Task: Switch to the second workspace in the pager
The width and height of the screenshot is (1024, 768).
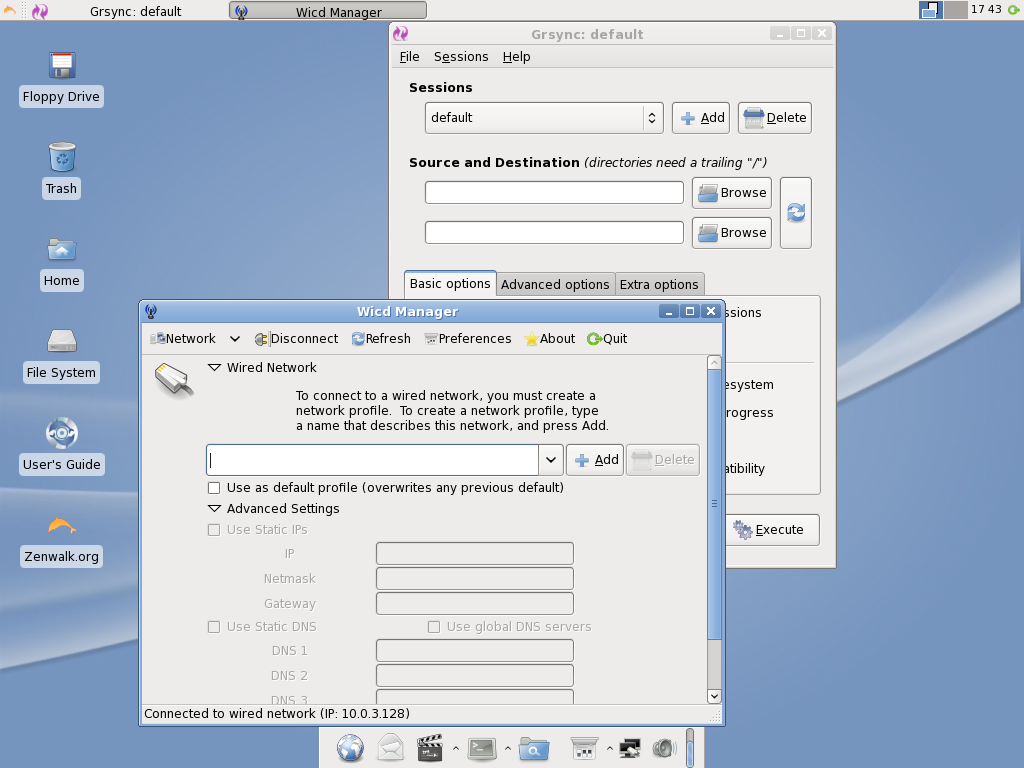Action: [x=955, y=10]
